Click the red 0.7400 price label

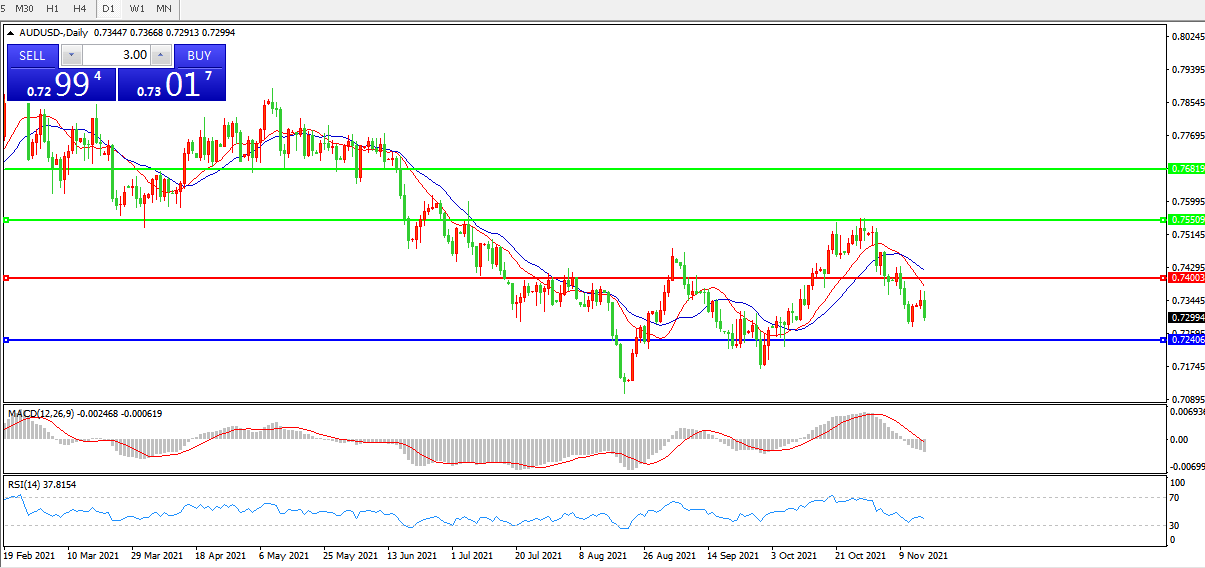1185,277
